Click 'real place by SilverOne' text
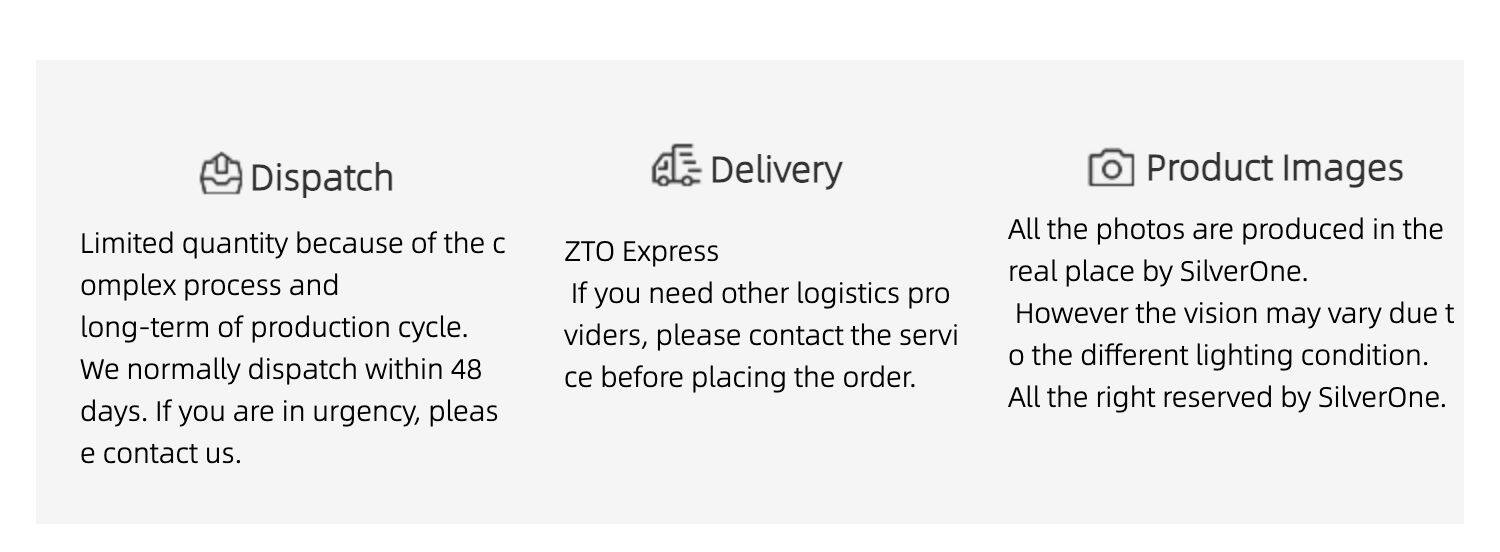Screen dimensions: 1500x552 [x=1157, y=272]
